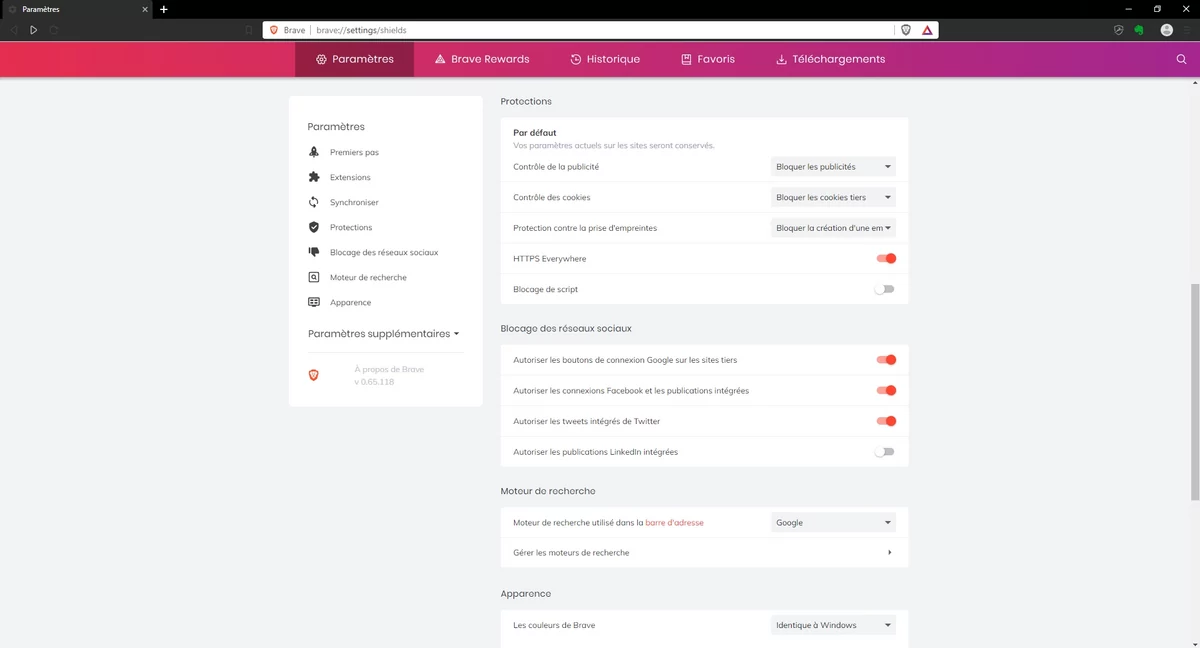
Task: Open Synchroniser via the sync icon
Action: pyautogui.click(x=314, y=202)
